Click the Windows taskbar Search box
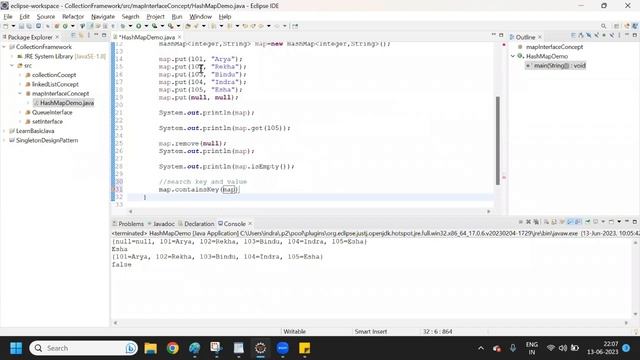The height and width of the screenshot is (360, 640). click(84, 348)
